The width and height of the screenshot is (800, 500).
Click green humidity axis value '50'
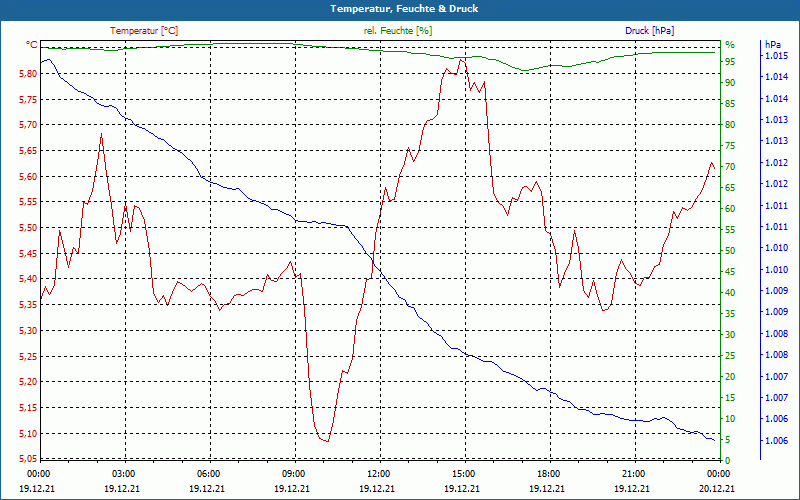(730, 251)
